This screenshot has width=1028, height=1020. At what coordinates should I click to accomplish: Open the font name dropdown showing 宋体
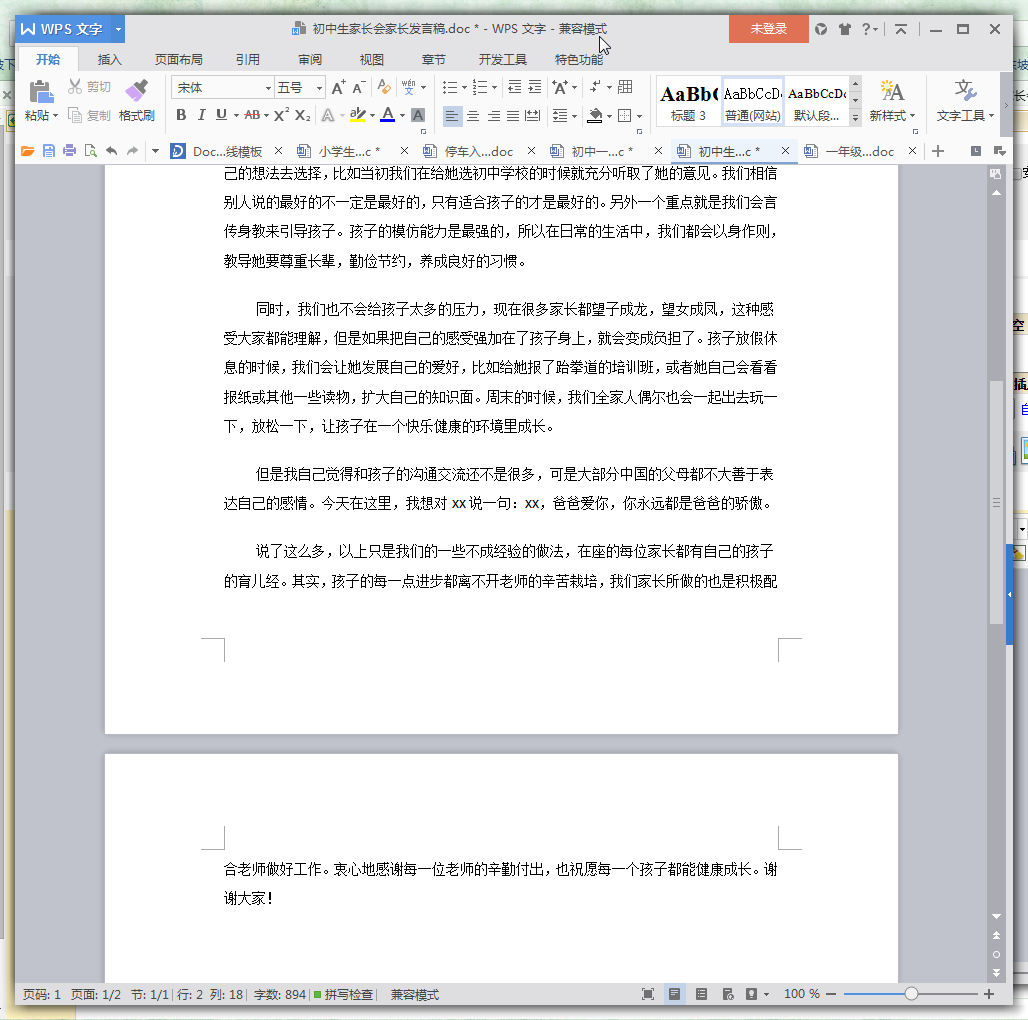[x=222, y=88]
